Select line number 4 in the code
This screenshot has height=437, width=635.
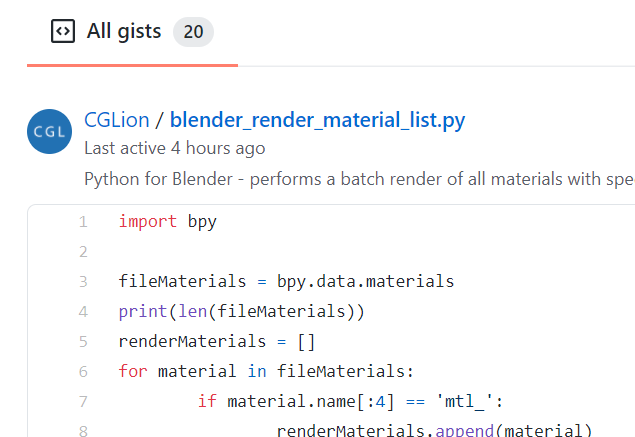coord(83,312)
